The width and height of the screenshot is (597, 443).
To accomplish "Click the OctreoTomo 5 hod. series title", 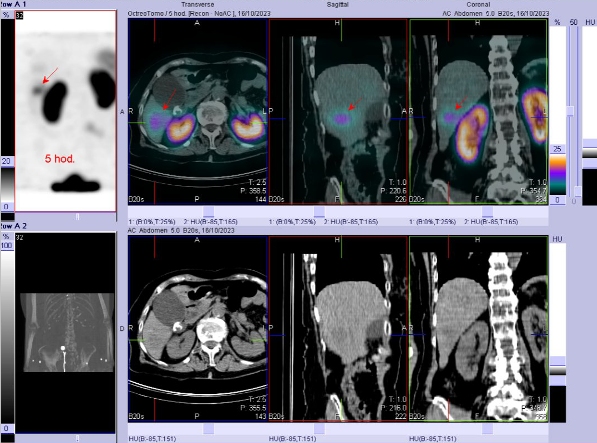I will (x=199, y=13).
